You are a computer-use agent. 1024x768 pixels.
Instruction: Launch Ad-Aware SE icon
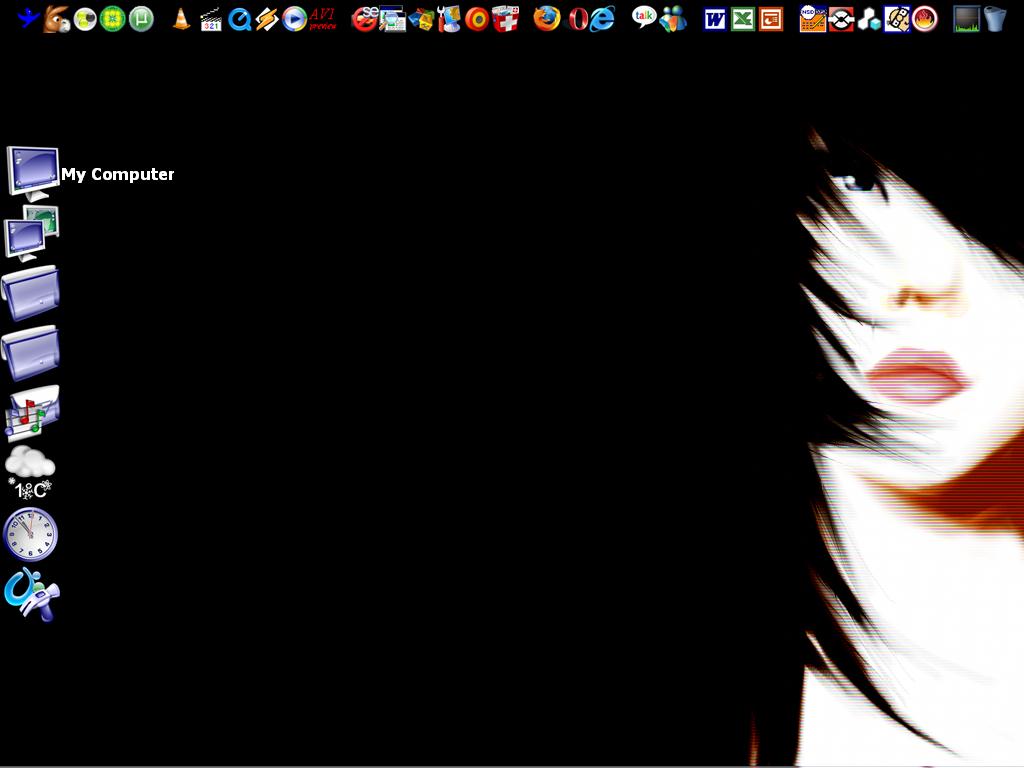point(364,19)
